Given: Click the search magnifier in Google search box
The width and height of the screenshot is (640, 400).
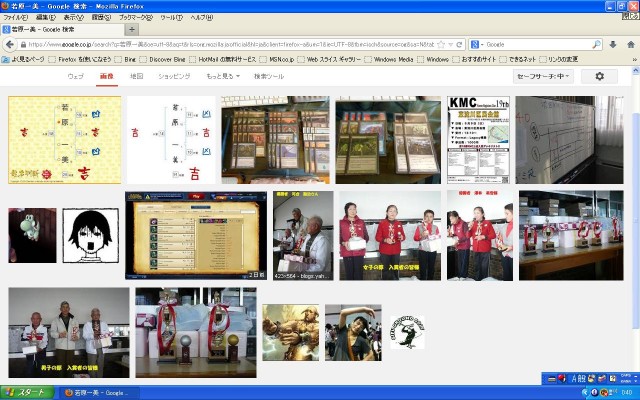Looking at the screenshot, I should point(596,44).
